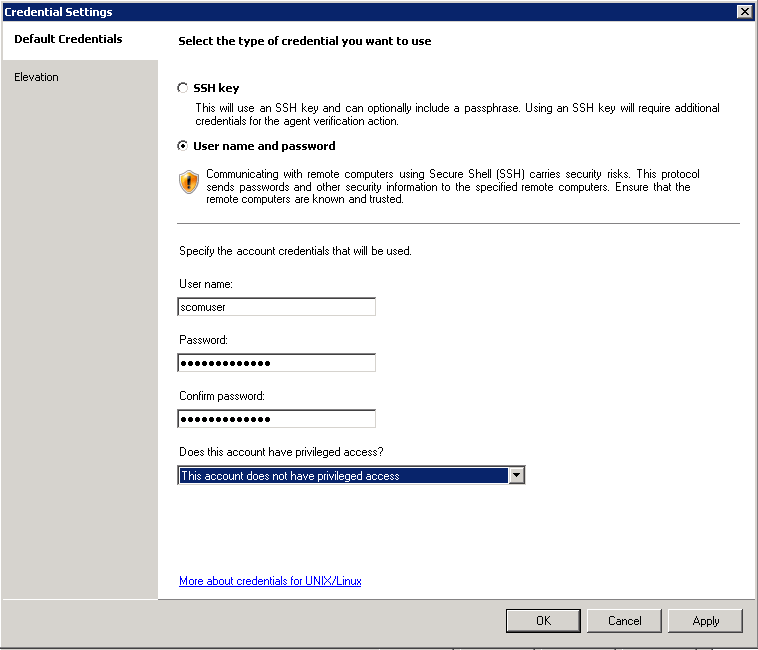This screenshot has height=650, width=758.
Task: Open the Elevation tab
Action: [37, 77]
